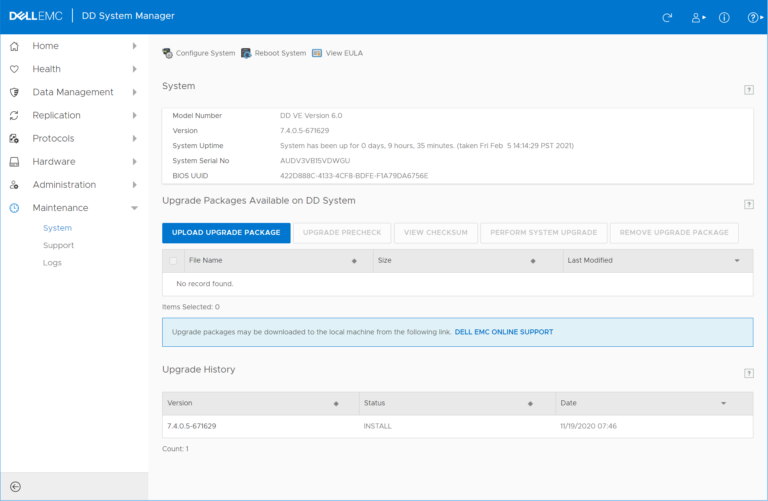Expand the Replication menu arrow

tap(134, 116)
